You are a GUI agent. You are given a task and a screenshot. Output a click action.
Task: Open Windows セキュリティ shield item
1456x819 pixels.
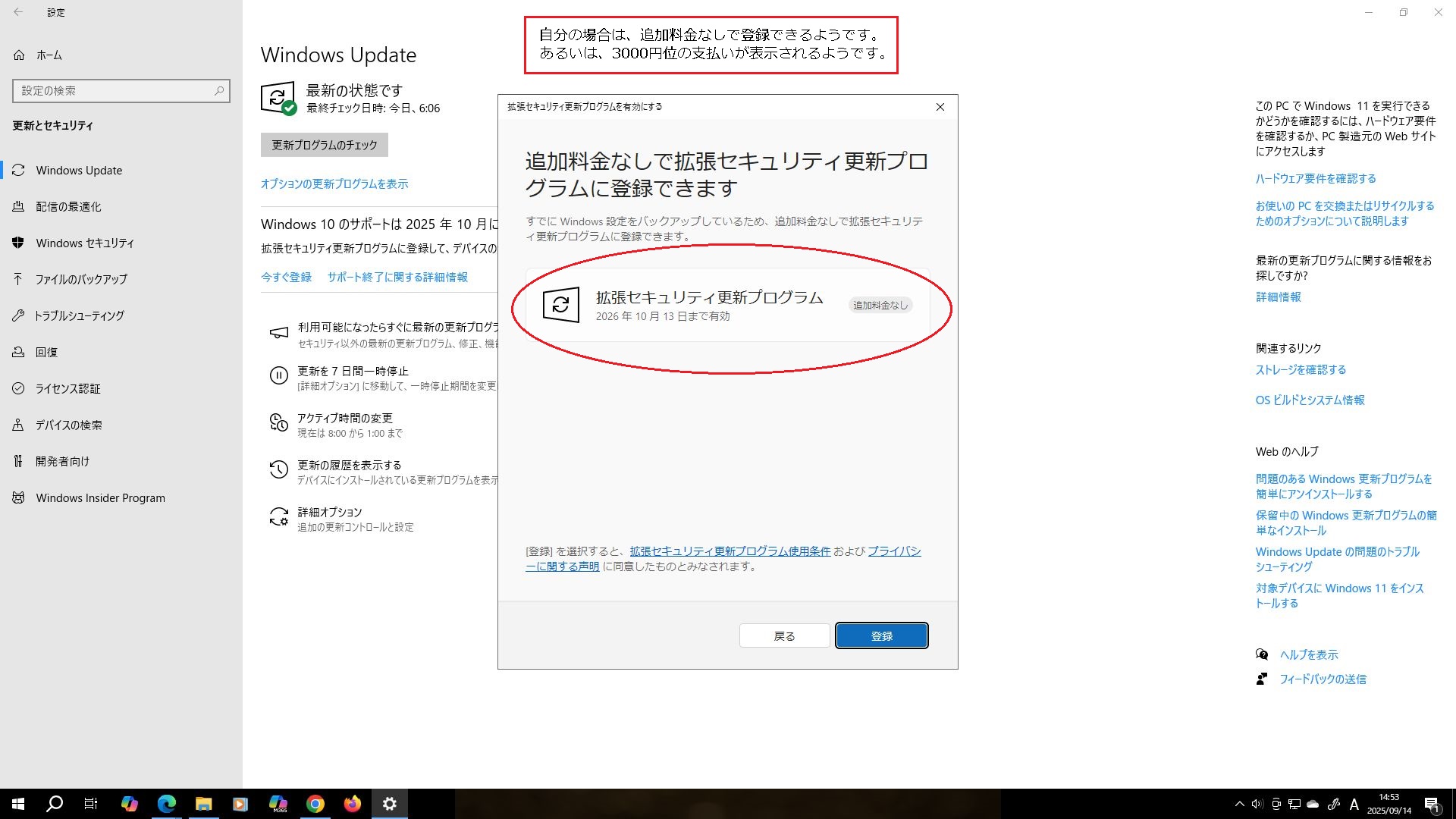click(x=85, y=243)
